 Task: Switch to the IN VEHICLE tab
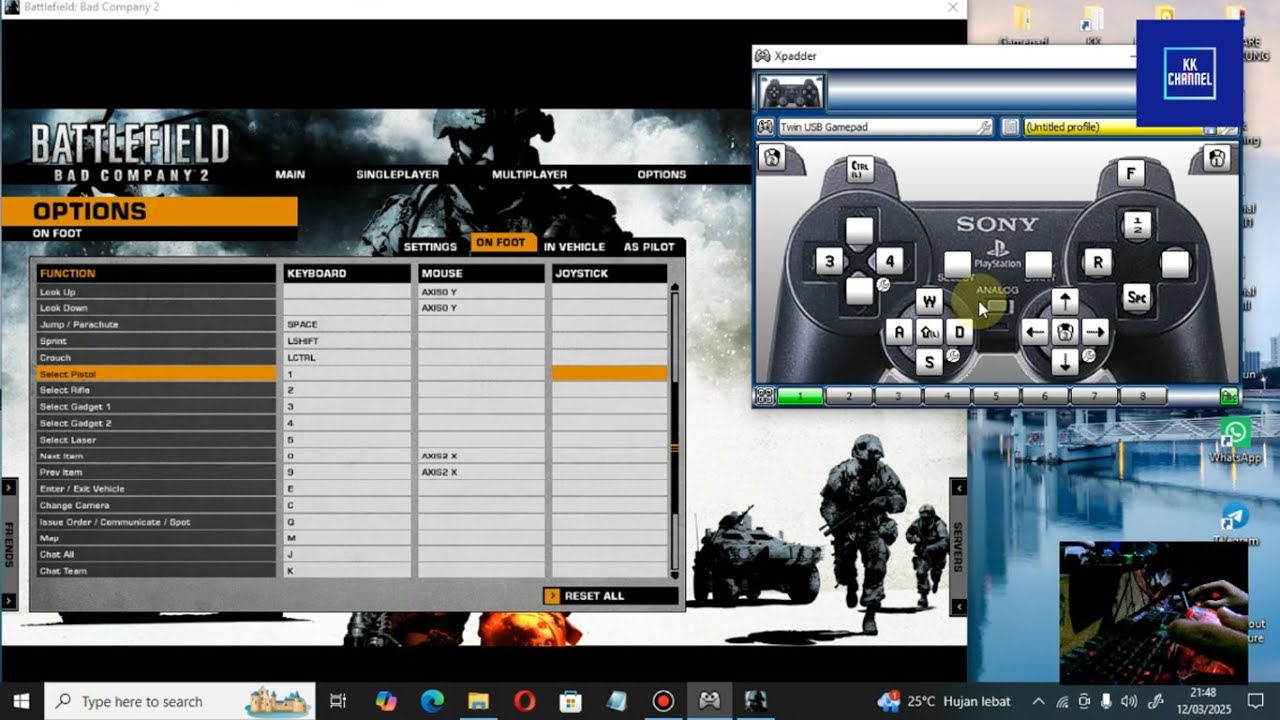[574, 246]
